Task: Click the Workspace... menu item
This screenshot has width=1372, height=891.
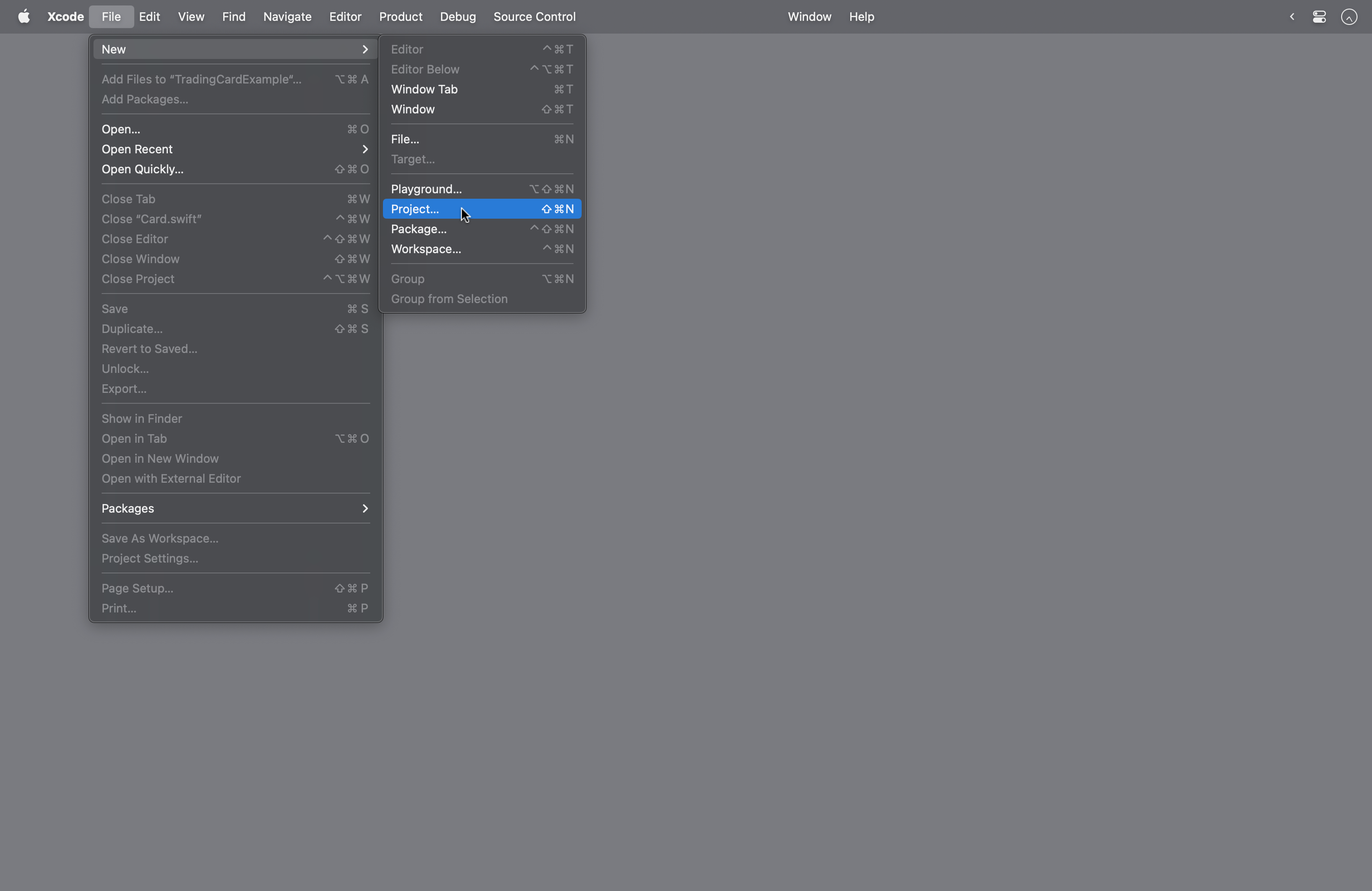Action: tap(425, 249)
